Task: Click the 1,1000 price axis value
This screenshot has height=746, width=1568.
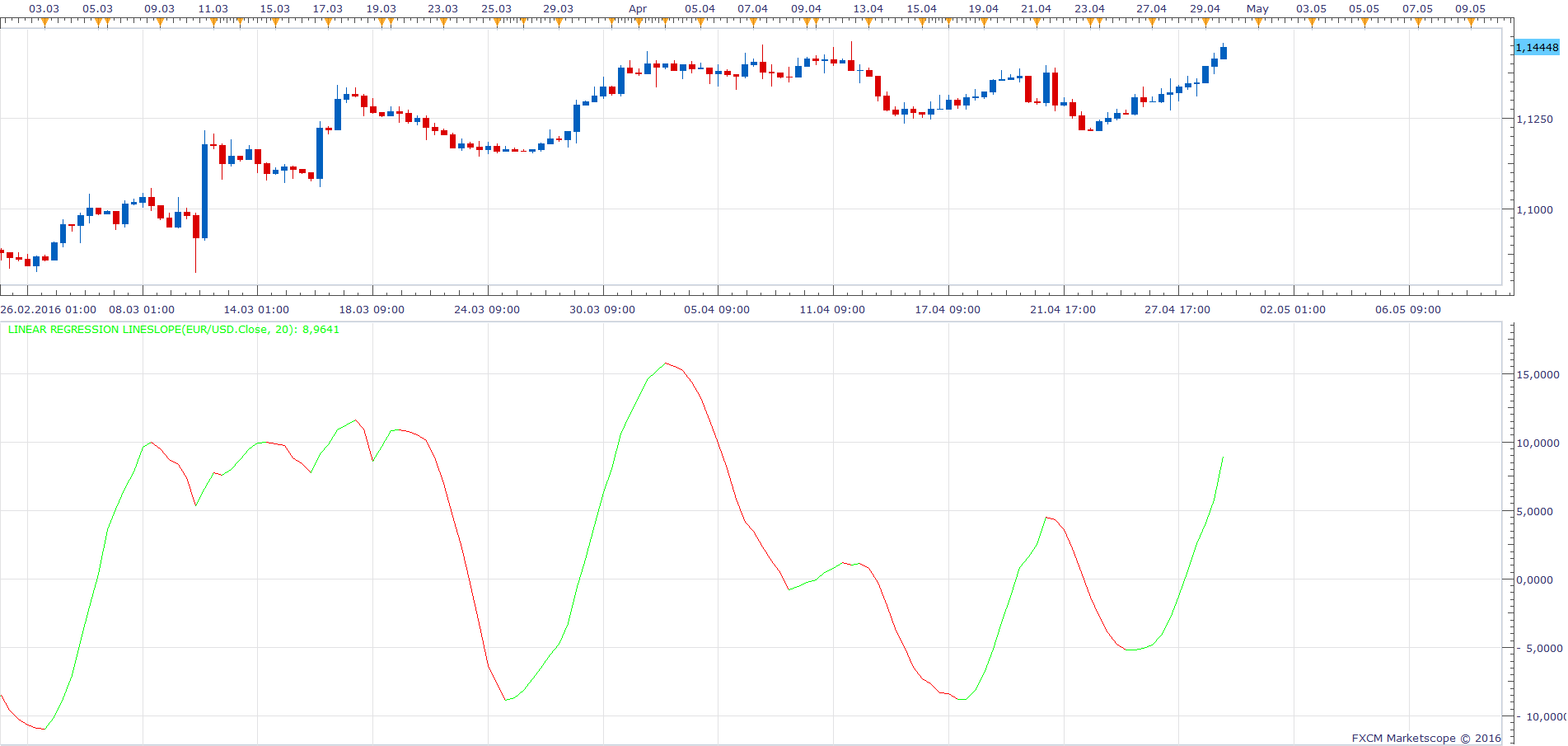Action: [x=1535, y=209]
